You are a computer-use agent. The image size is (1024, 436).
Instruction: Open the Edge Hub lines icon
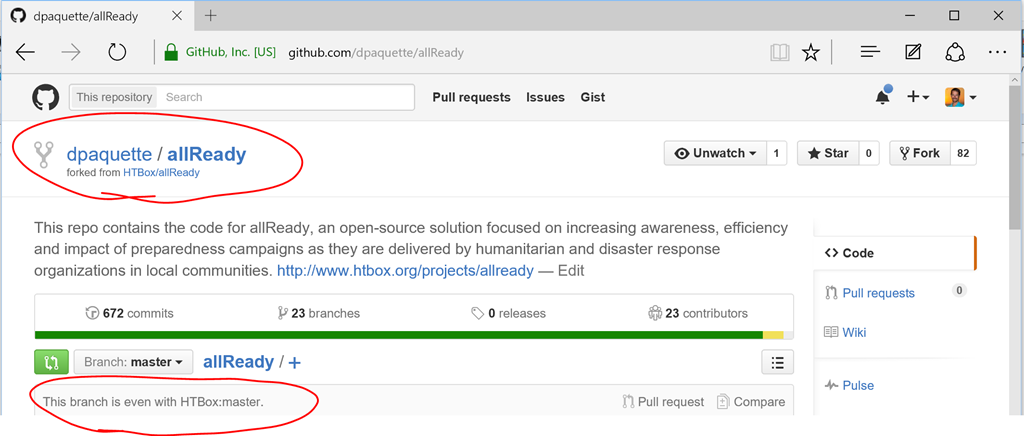pos(871,52)
